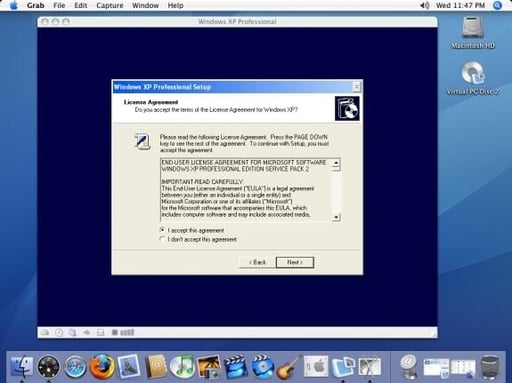Open the Window menu

click(x=145, y=5)
